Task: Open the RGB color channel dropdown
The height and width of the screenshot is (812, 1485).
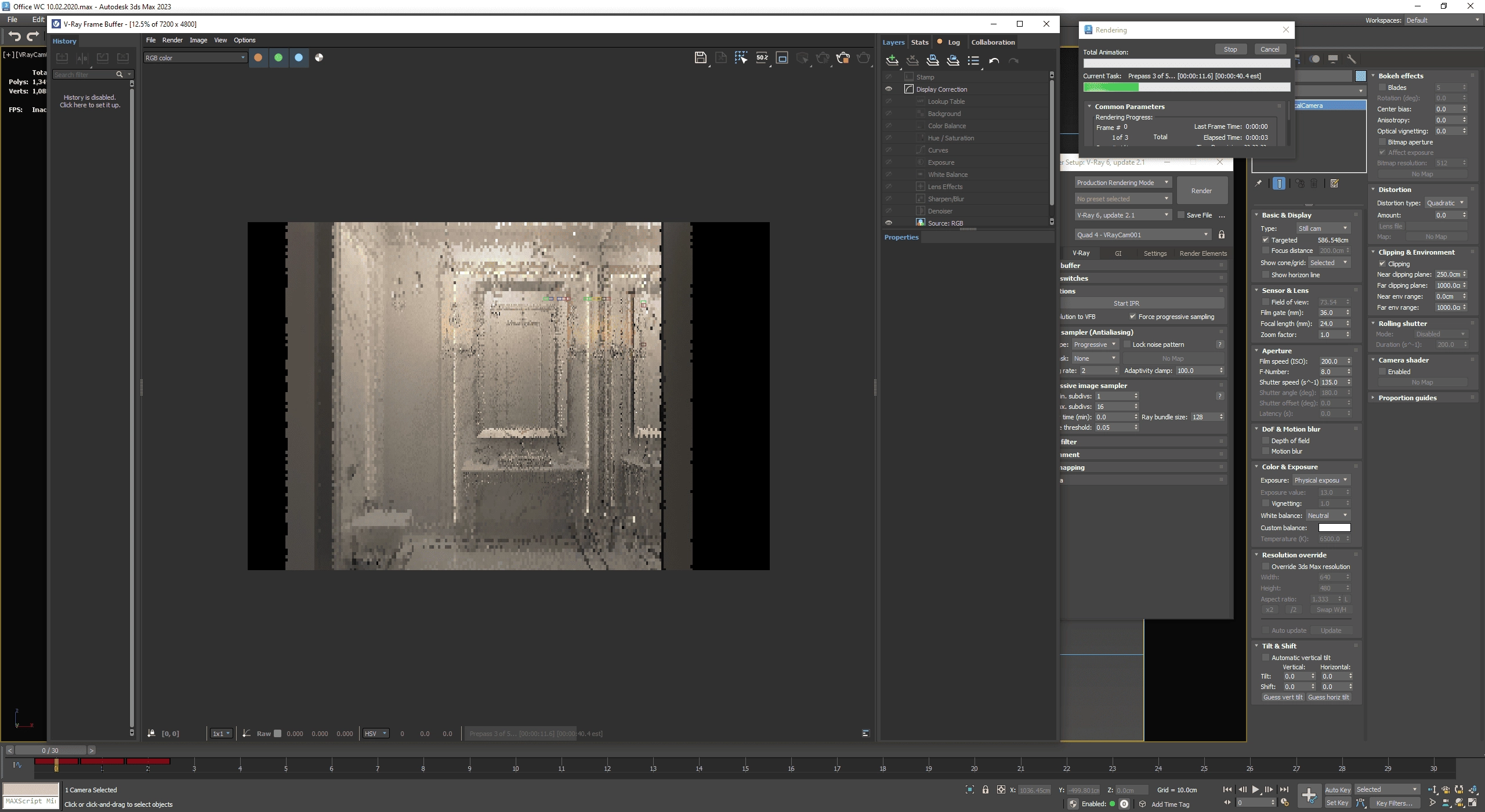Action: point(195,57)
